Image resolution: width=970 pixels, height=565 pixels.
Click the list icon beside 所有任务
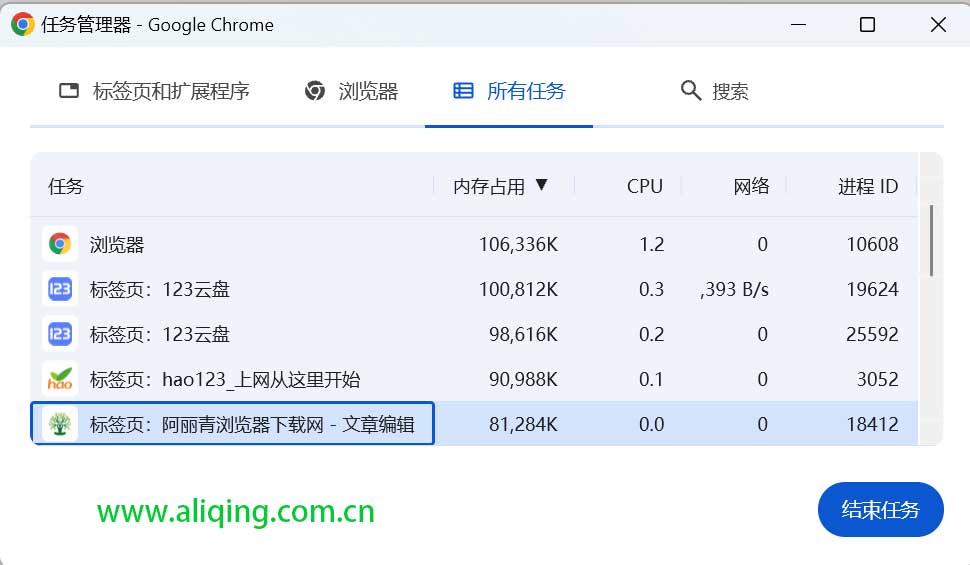[463, 91]
